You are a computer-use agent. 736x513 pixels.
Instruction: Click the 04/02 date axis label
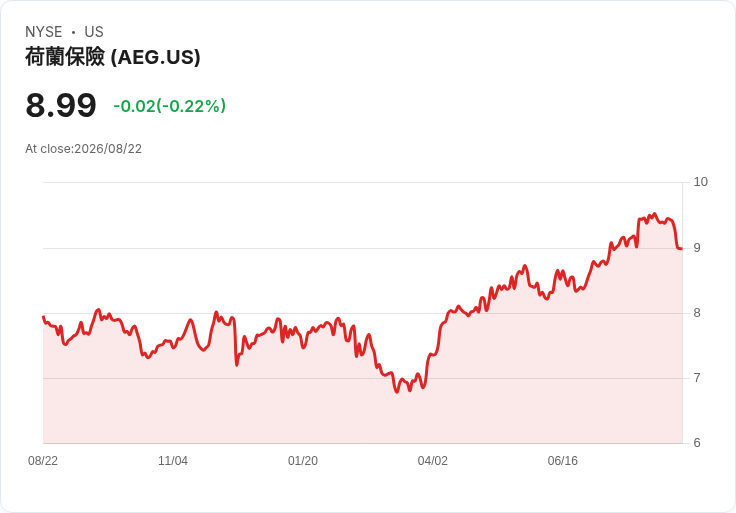(433, 461)
